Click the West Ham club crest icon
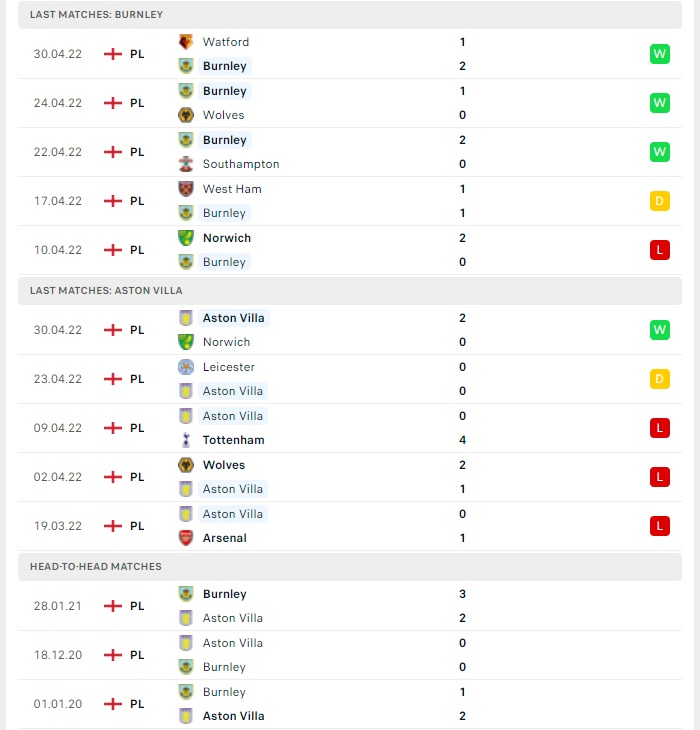 point(186,189)
